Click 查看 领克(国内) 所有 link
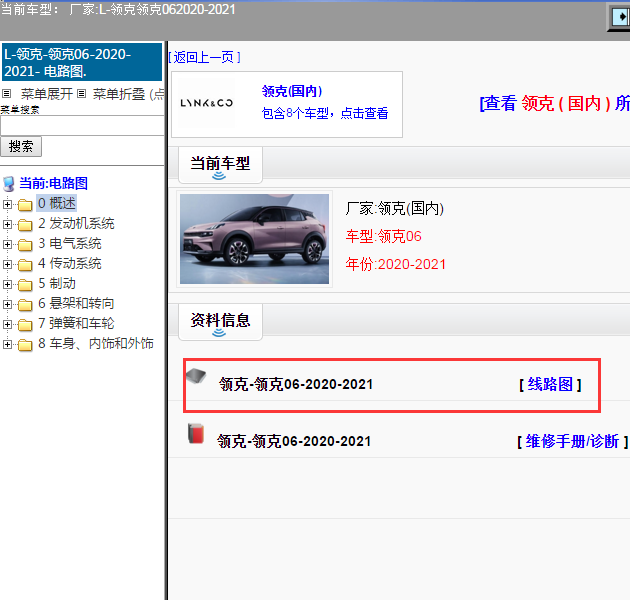Viewport: 630px width, 600px height. (x=554, y=104)
